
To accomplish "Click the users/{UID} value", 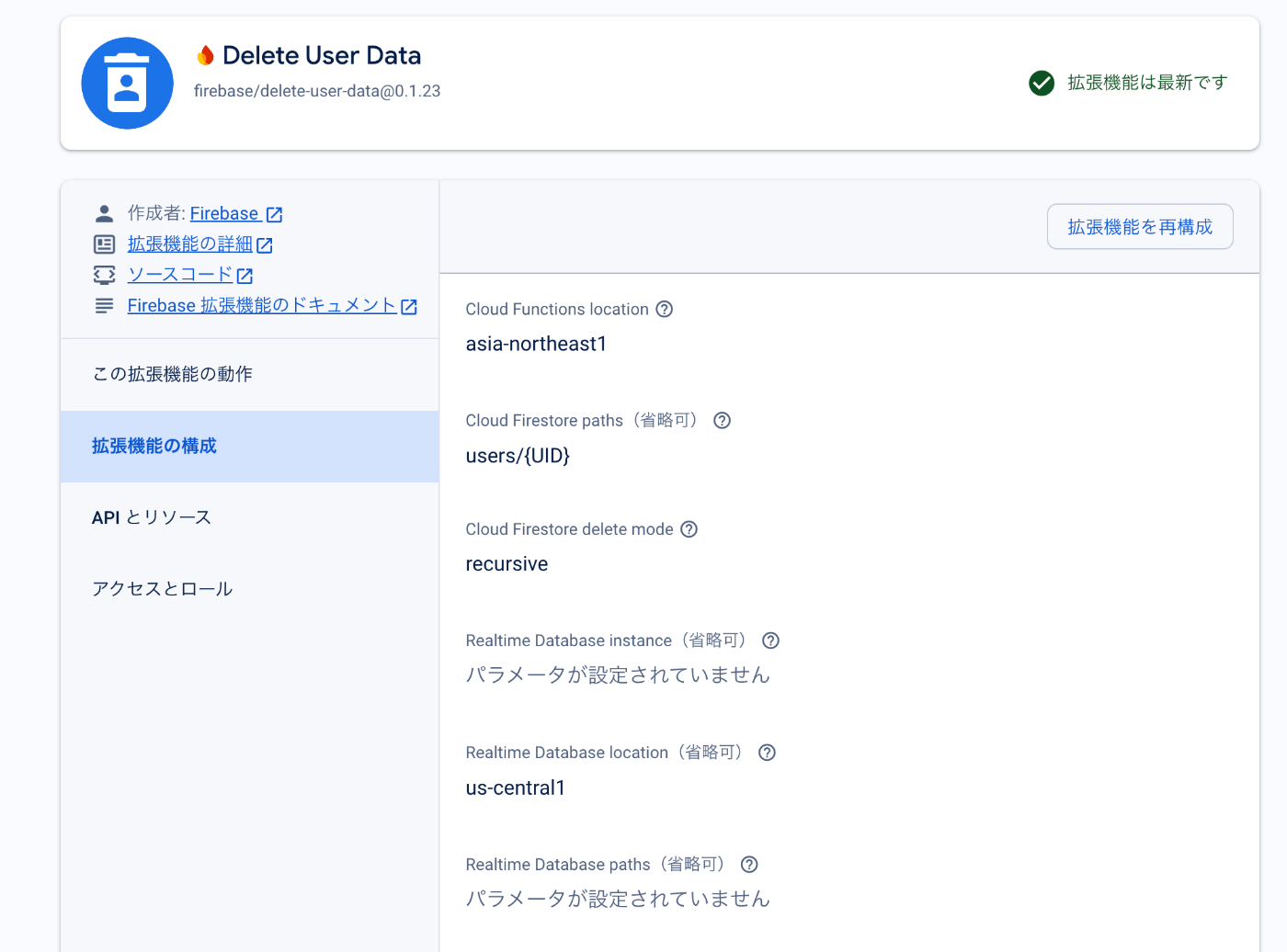I will click(x=518, y=456).
